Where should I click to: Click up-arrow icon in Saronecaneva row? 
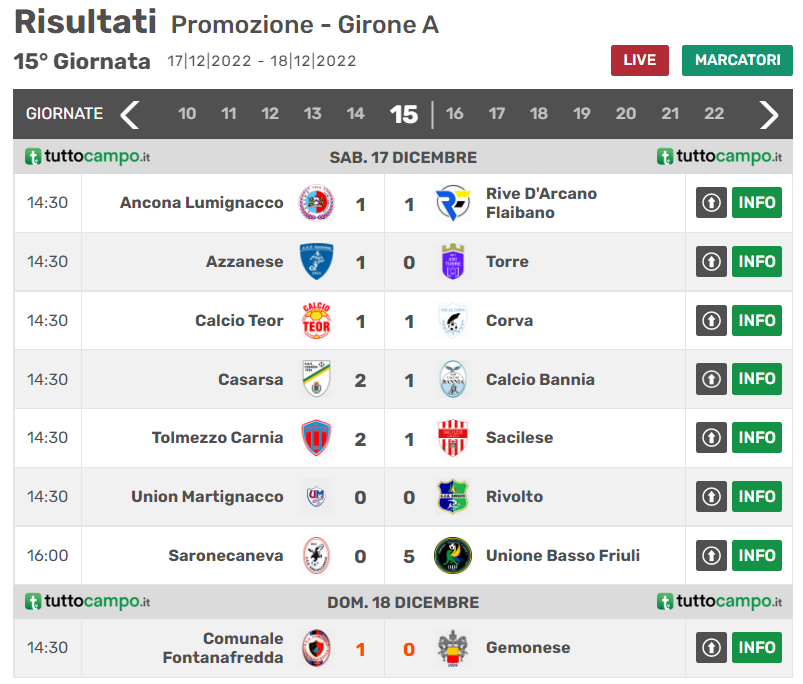pos(711,555)
